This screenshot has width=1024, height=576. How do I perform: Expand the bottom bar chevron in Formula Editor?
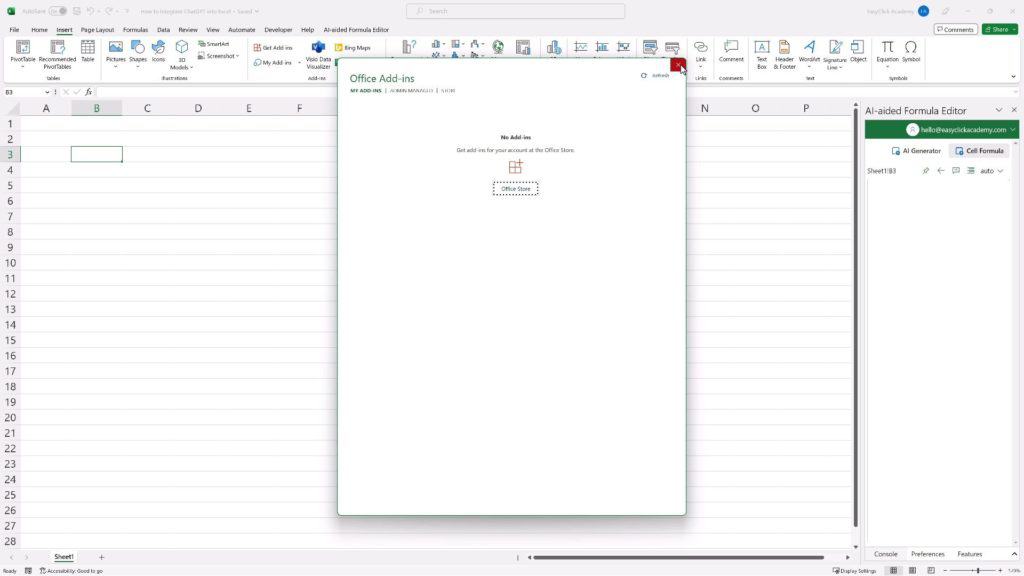click(x=1014, y=554)
